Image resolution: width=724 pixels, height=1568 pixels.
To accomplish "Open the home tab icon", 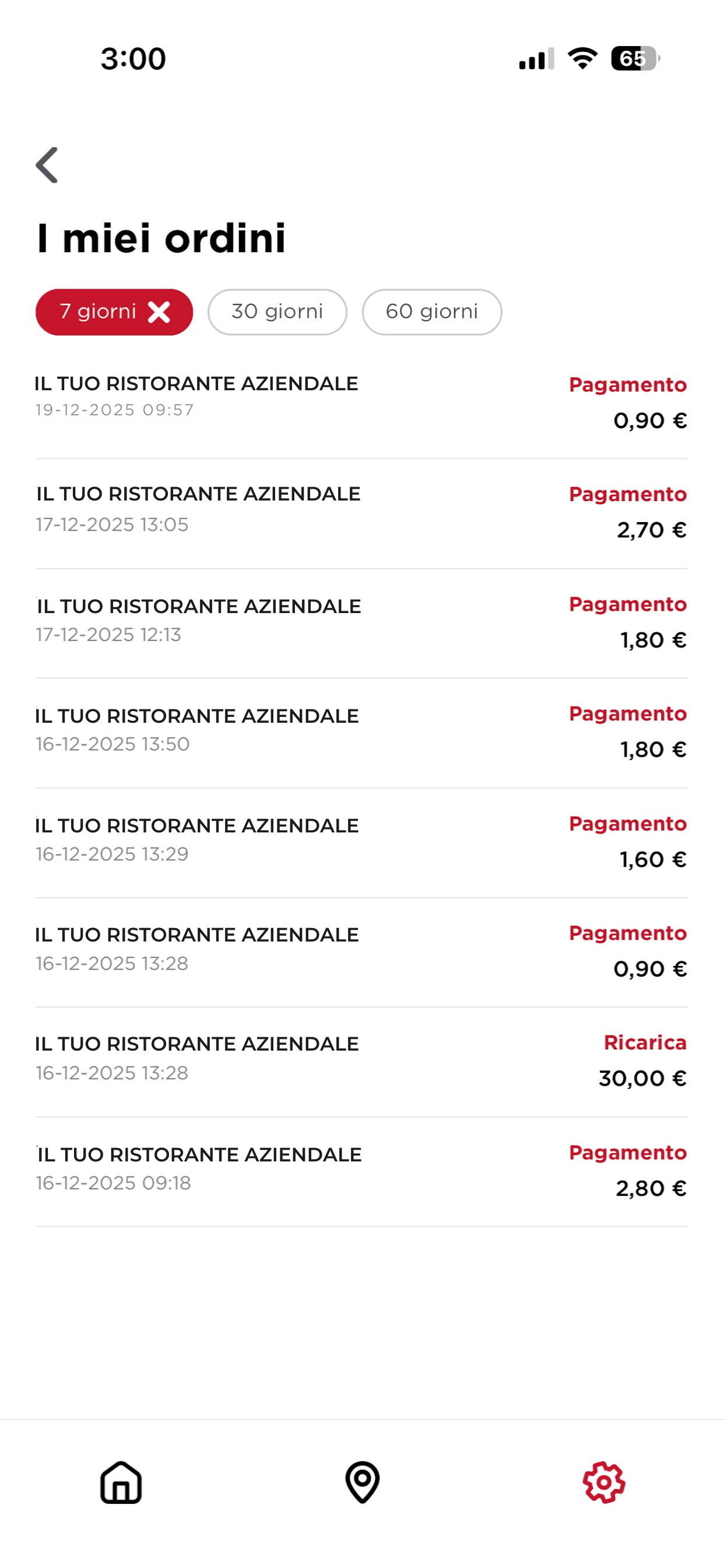I will [x=121, y=1482].
